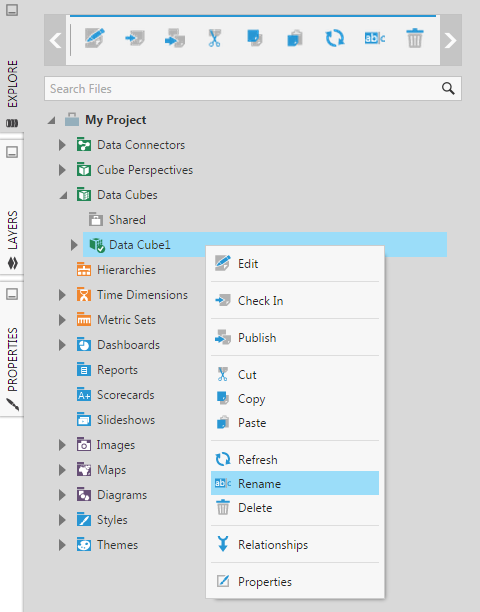Click the Rename abc toolbar icon
480x612 pixels.
375,38
